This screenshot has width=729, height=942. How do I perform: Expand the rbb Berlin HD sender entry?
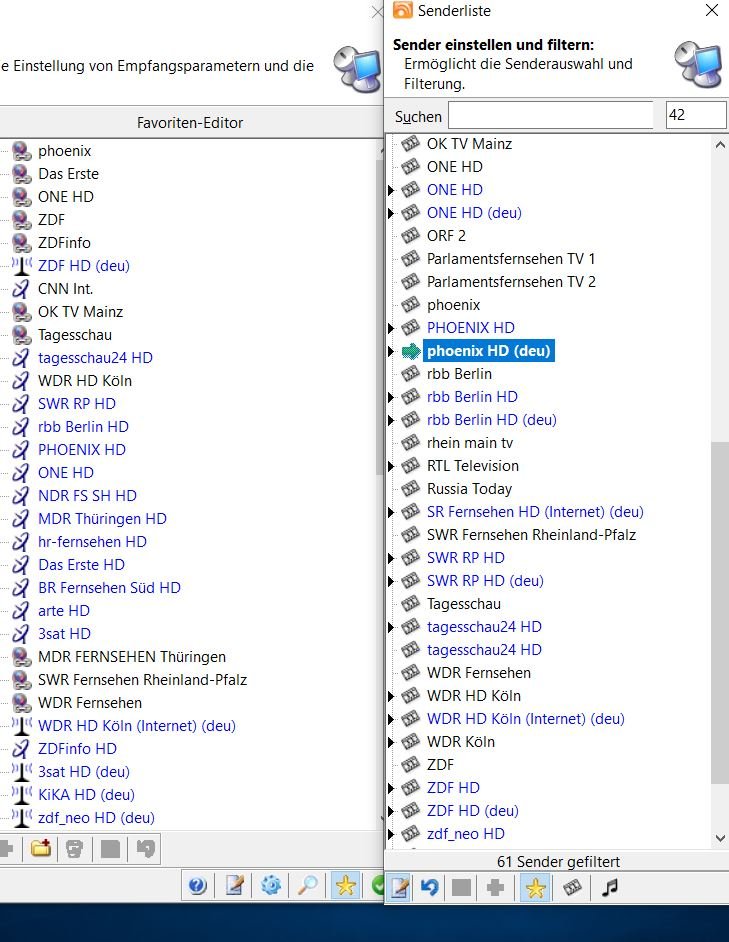tap(392, 397)
